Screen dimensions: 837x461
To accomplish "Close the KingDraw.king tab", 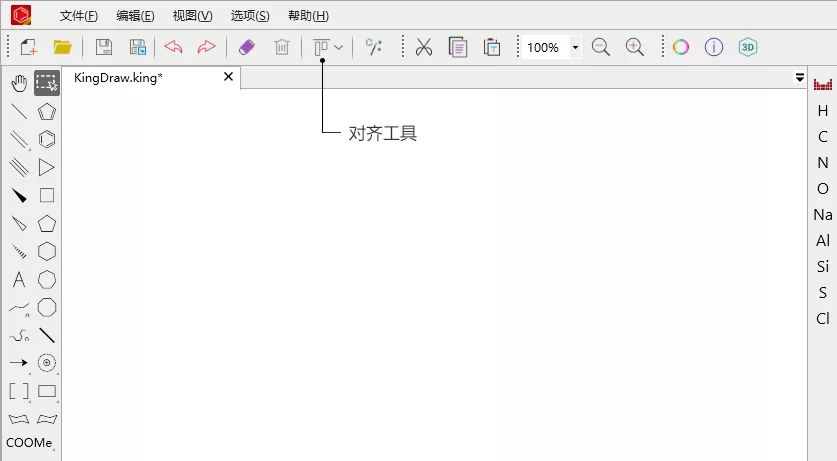I will tap(228, 77).
